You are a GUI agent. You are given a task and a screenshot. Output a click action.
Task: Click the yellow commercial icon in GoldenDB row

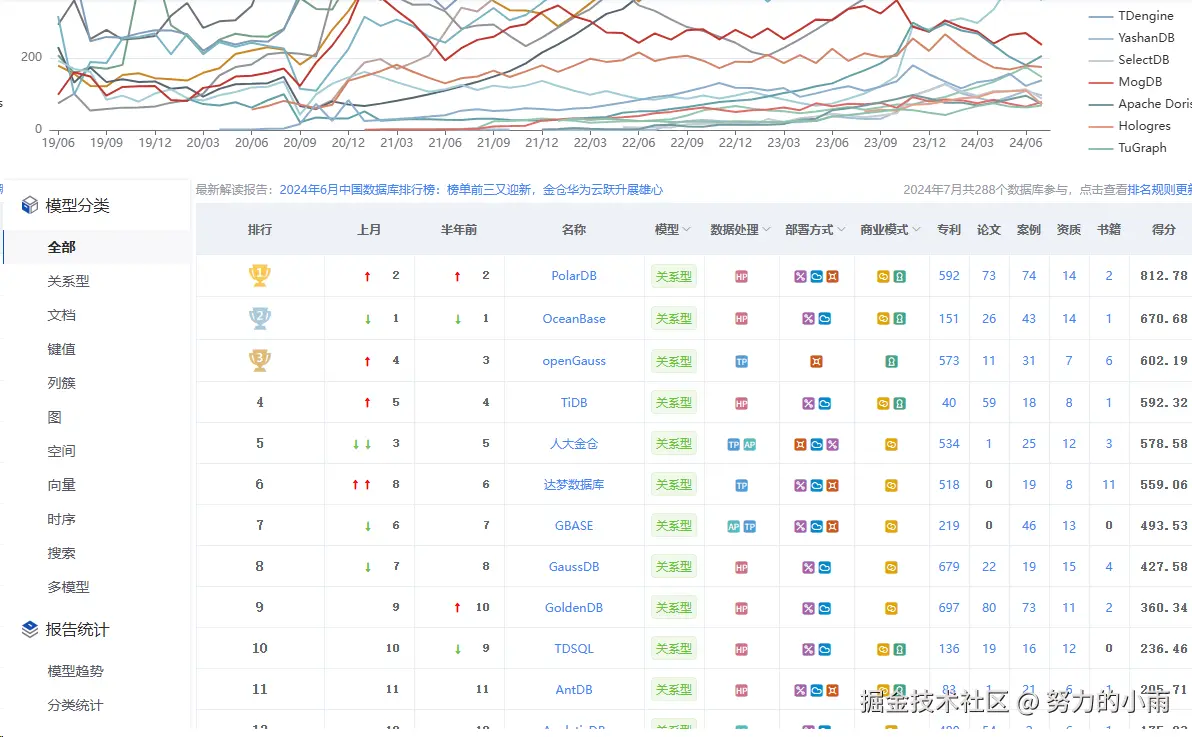click(x=891, y=608)
